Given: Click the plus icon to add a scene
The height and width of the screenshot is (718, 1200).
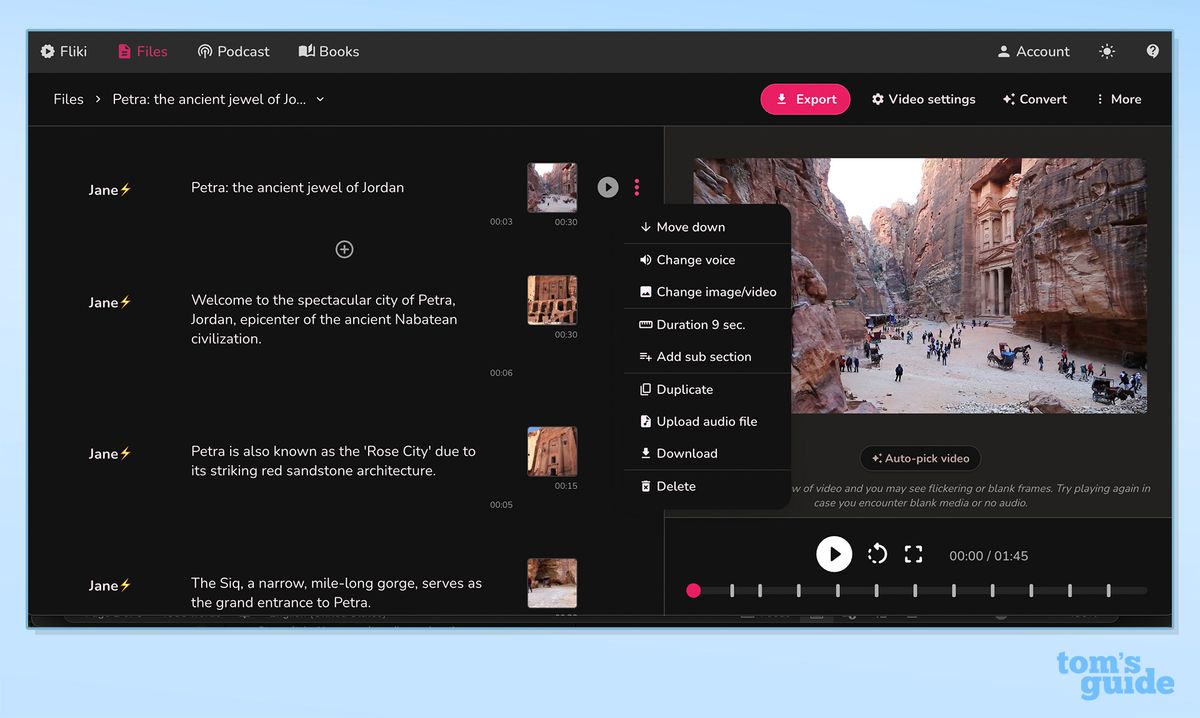Looking at the screenshot, I should 344,249.
